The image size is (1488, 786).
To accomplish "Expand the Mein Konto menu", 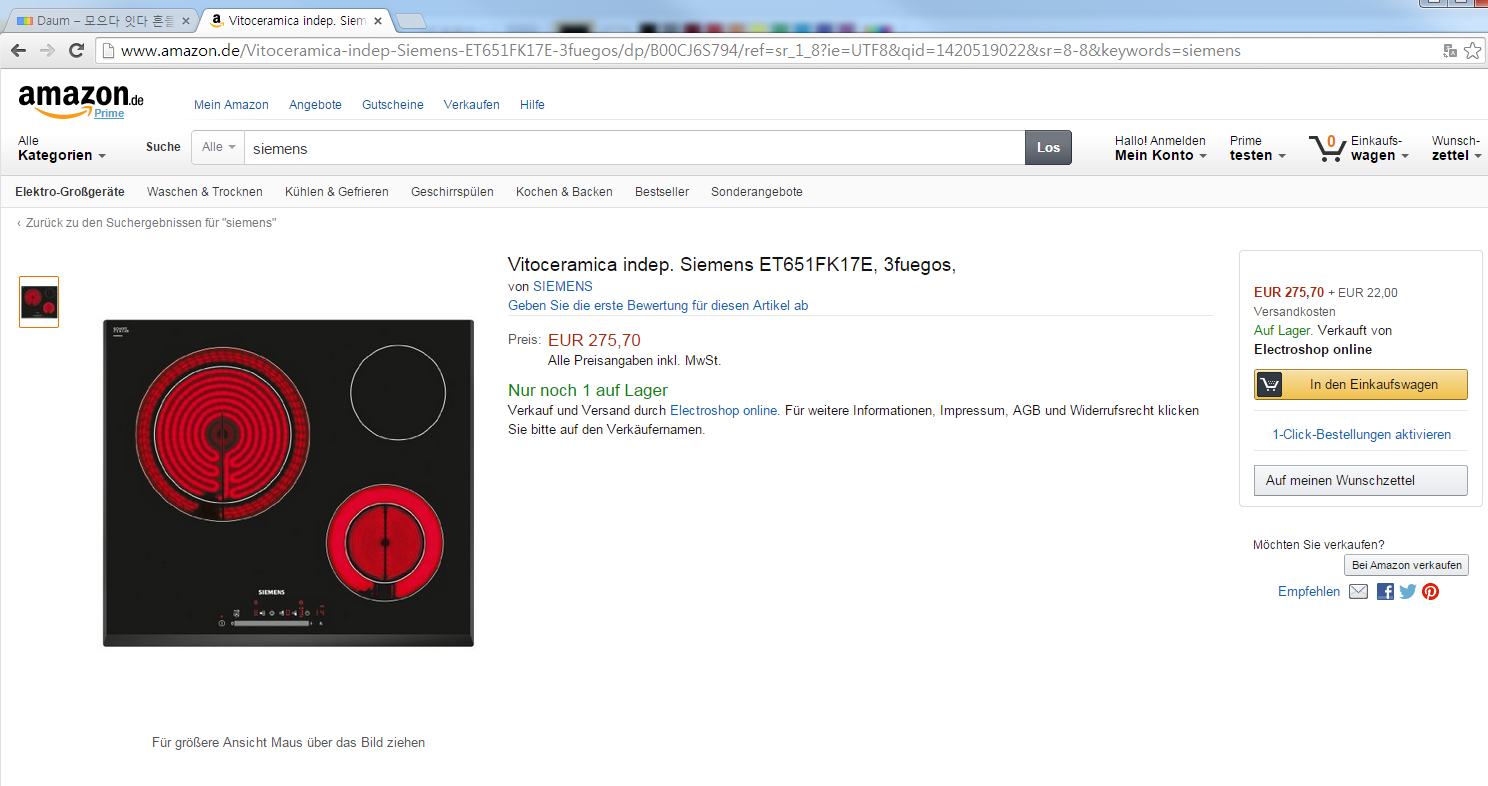I will click(1160, 148).
